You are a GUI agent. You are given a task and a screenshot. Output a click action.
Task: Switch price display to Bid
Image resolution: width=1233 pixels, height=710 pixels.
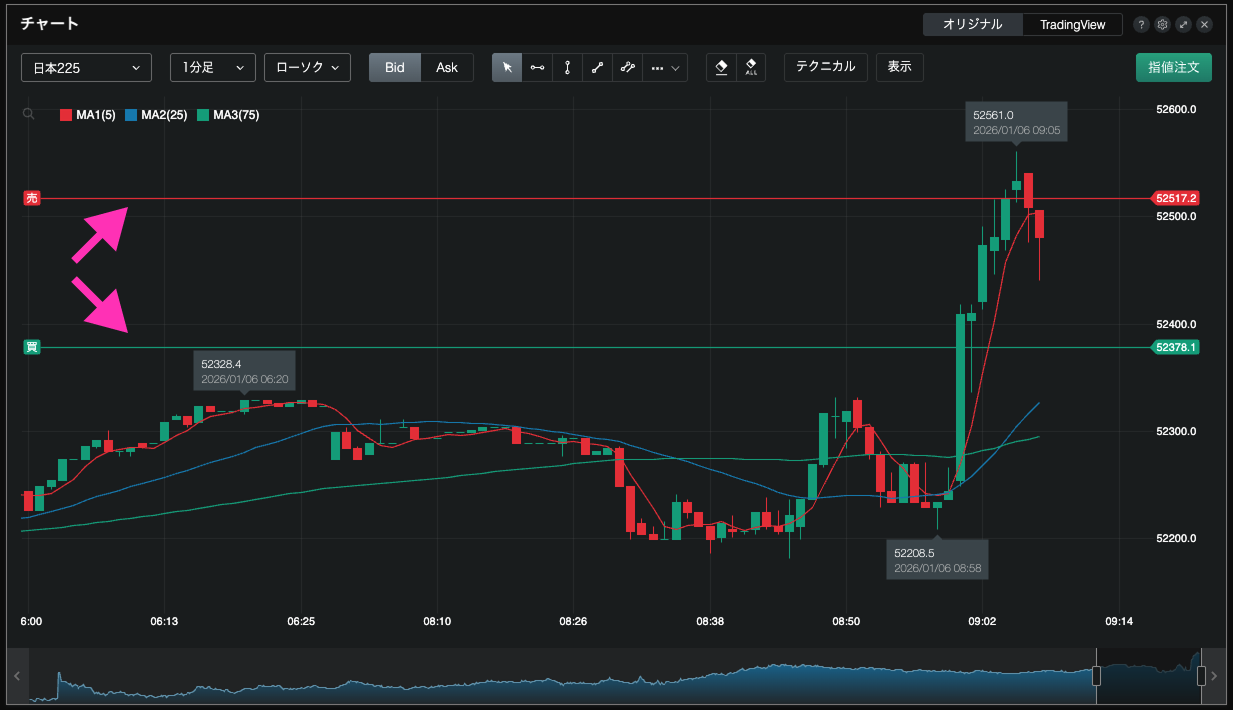395,68
